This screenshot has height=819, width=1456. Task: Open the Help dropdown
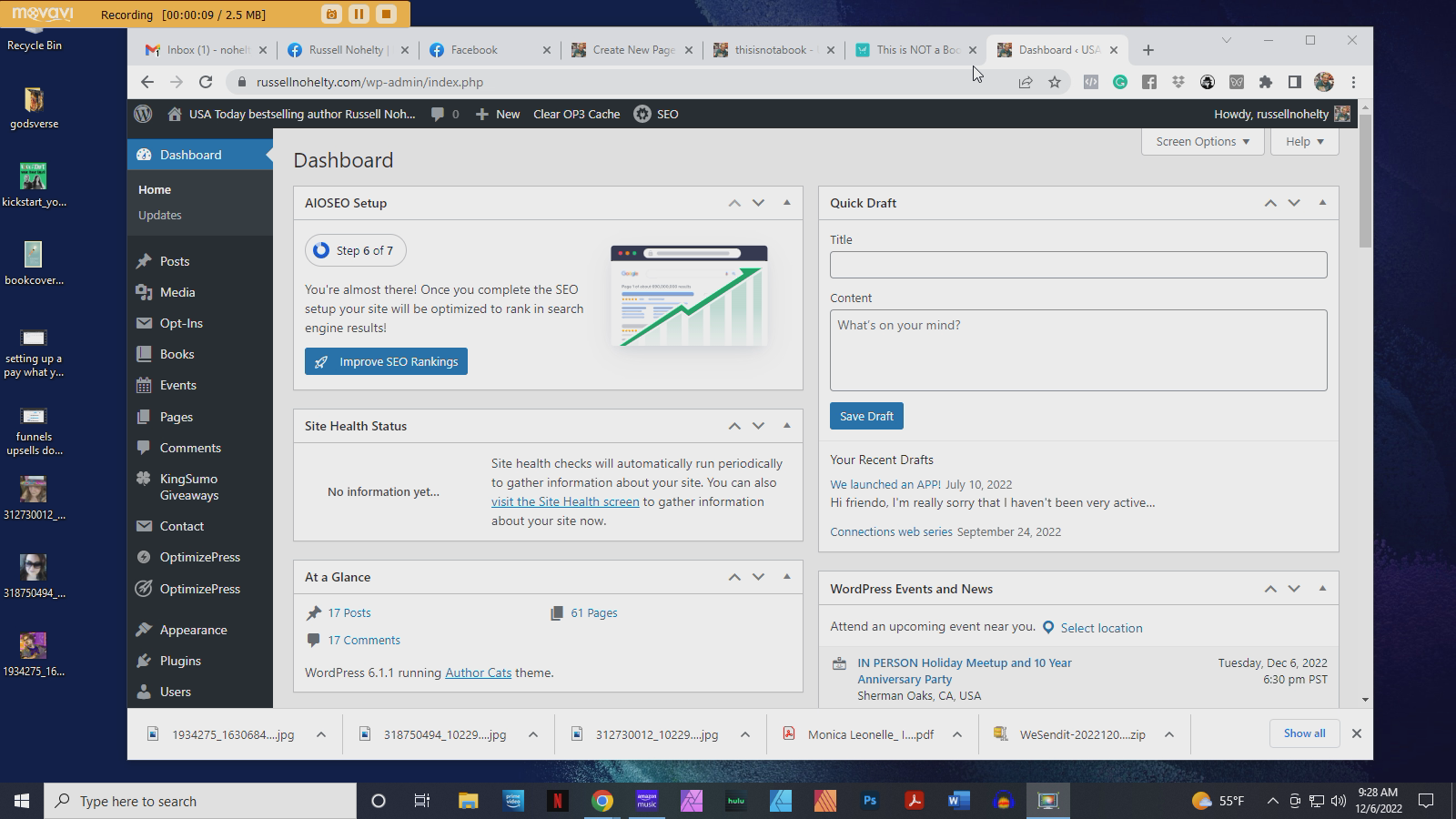point(1303,141)
